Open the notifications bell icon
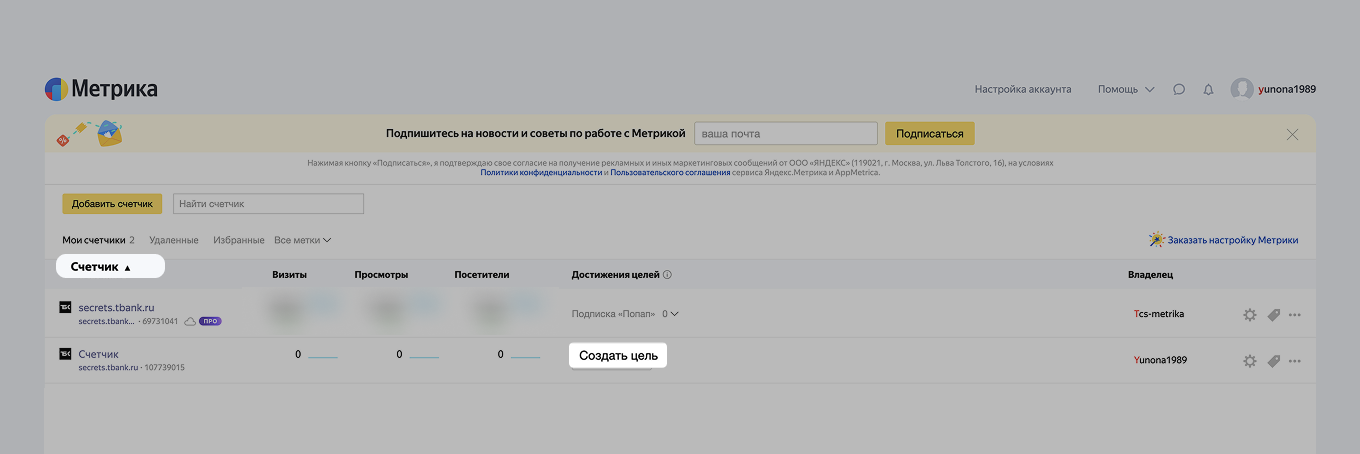This screenshot has height=454, width=1360. click(x=1208, y=89)
